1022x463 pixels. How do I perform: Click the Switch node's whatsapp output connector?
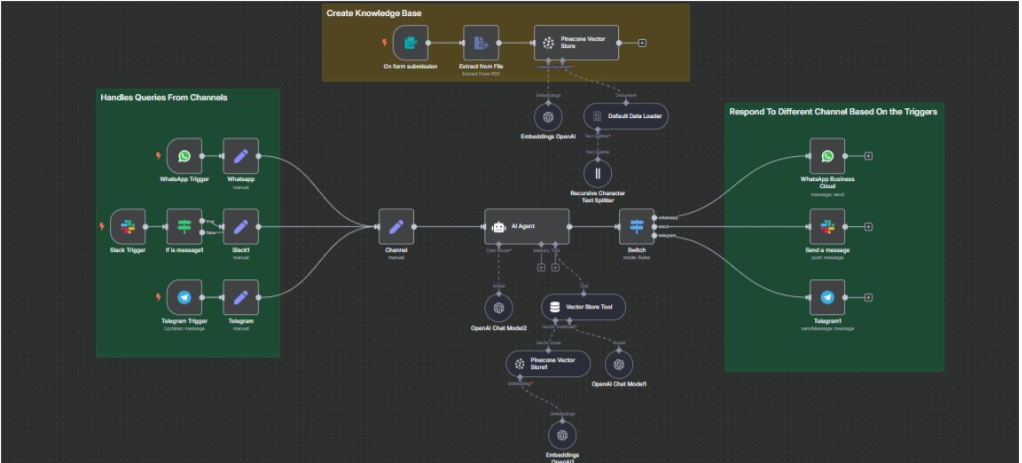coord(654,218)
